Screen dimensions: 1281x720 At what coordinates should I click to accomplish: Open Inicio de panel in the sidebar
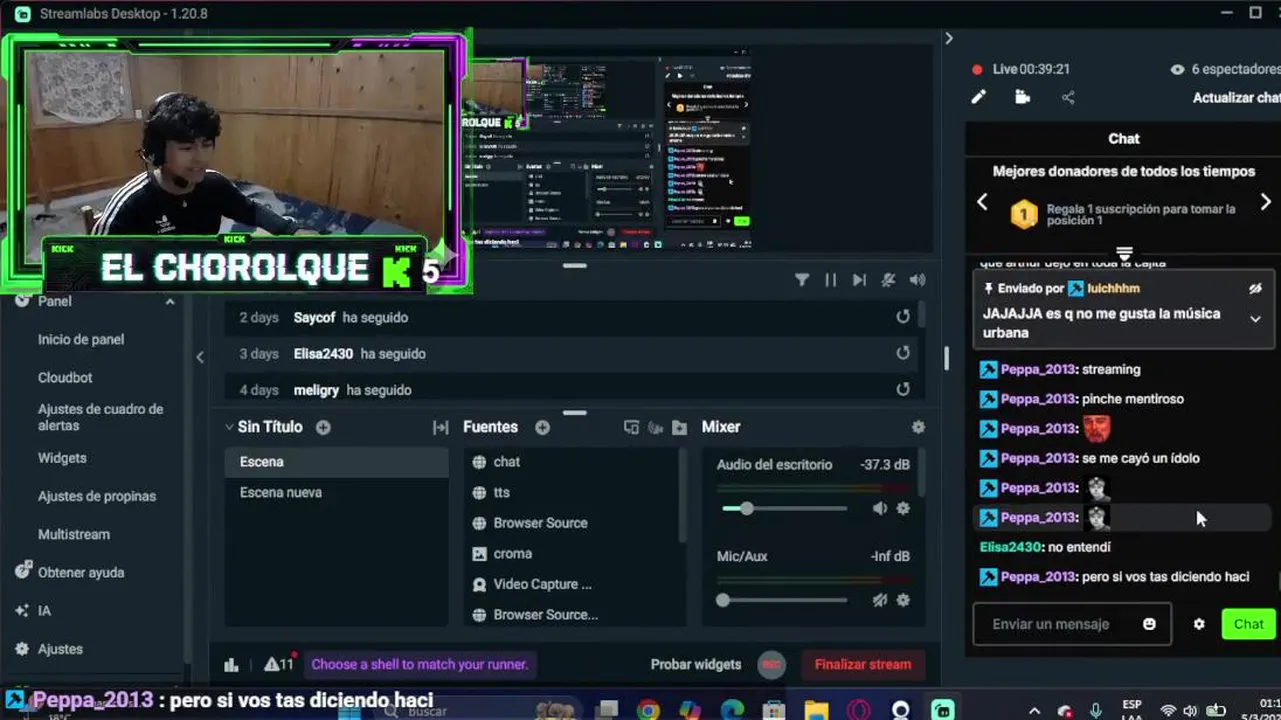[x=81, y=339]
